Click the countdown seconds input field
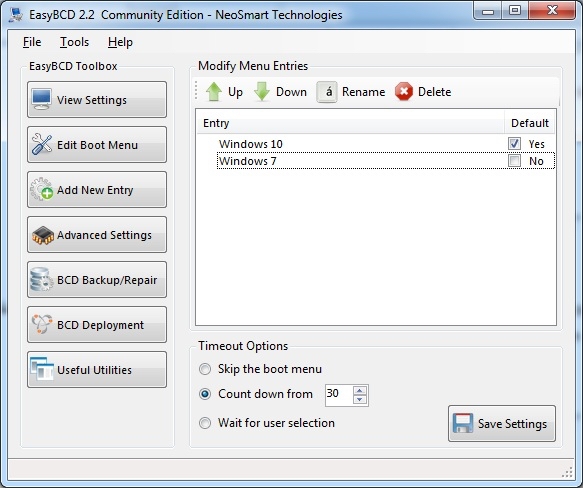 coord(338,395)
